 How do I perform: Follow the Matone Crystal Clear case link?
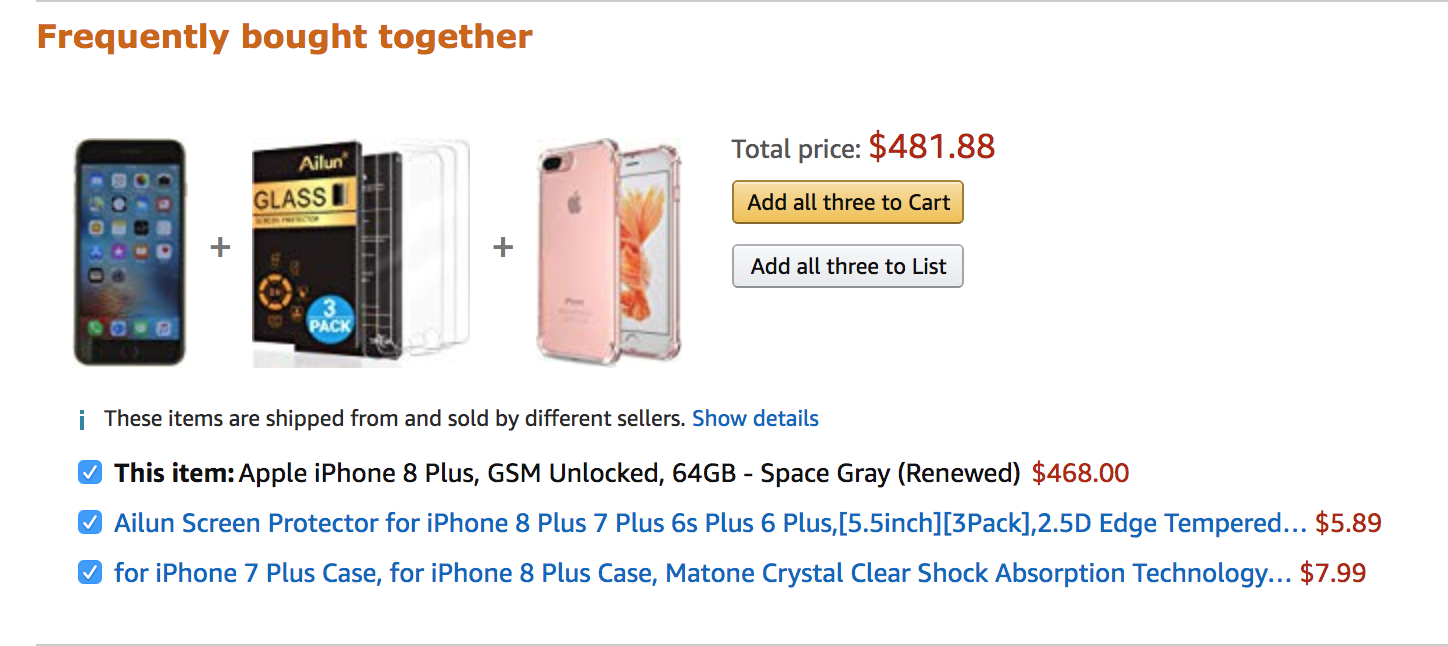[x=702, y=573]
